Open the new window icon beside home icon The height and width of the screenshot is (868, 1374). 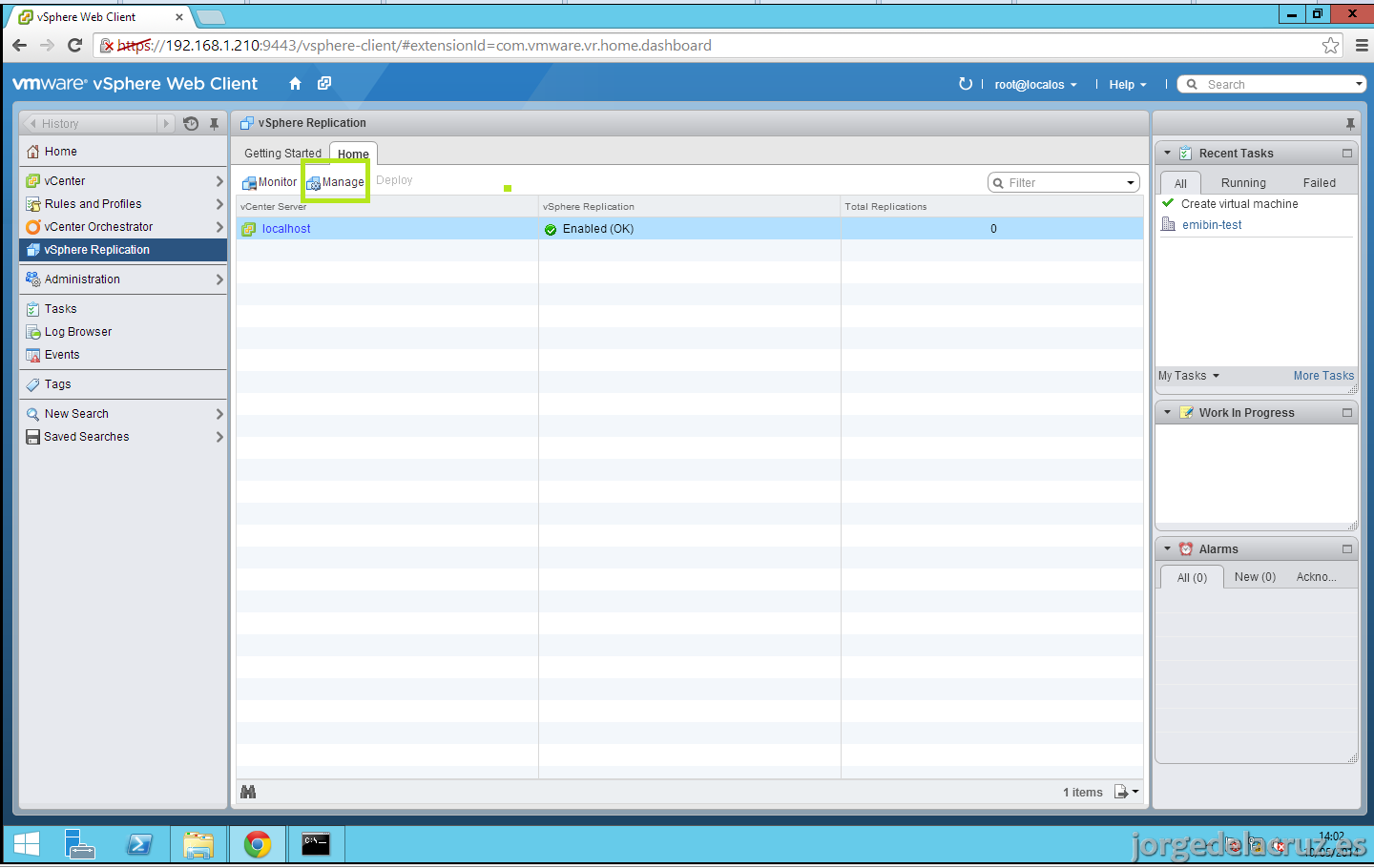(324, 84)
